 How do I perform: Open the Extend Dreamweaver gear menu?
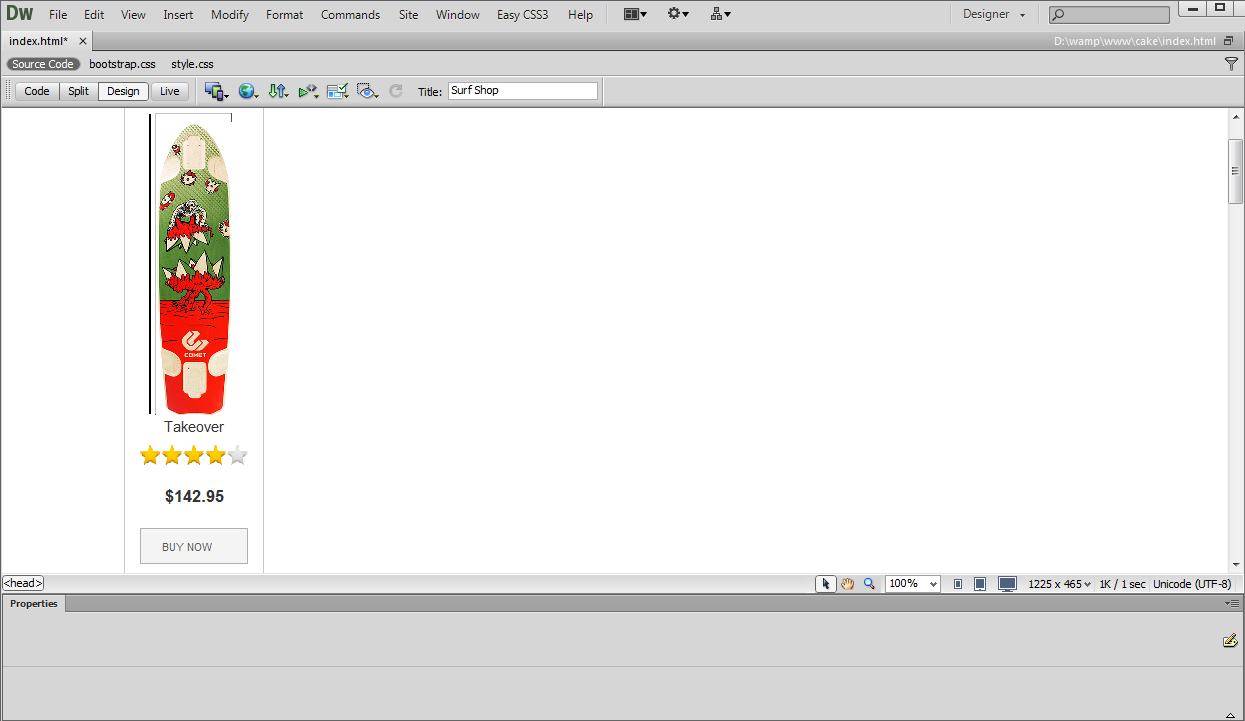[678, 14]
